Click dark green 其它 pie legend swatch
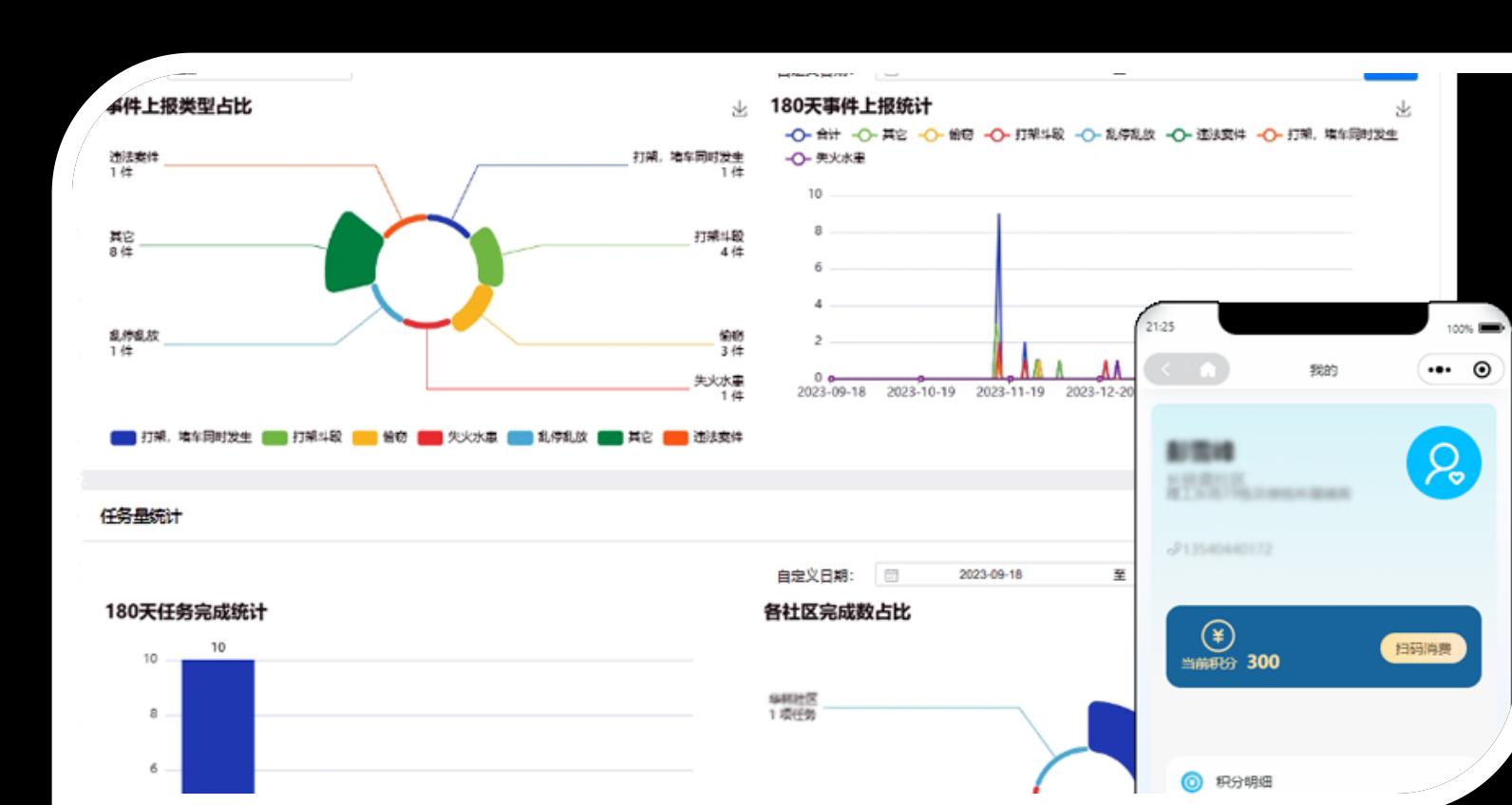This screenshot has height=805, width=1512. [x=611, y=438]
